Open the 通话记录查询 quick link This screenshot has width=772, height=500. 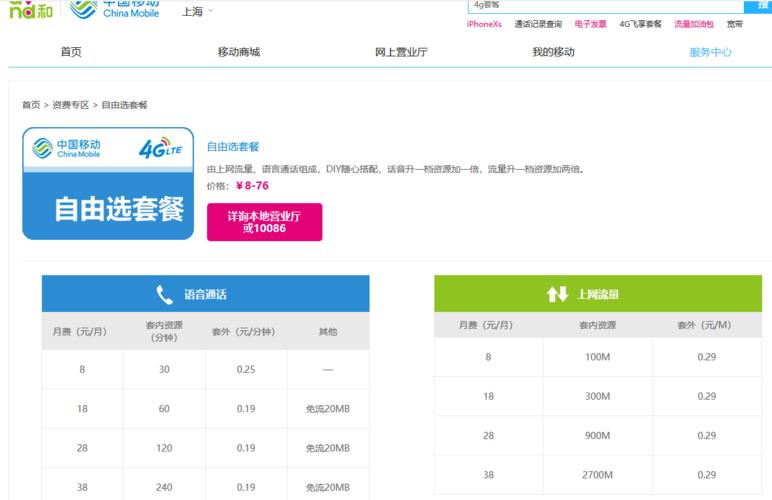[538, 24]
